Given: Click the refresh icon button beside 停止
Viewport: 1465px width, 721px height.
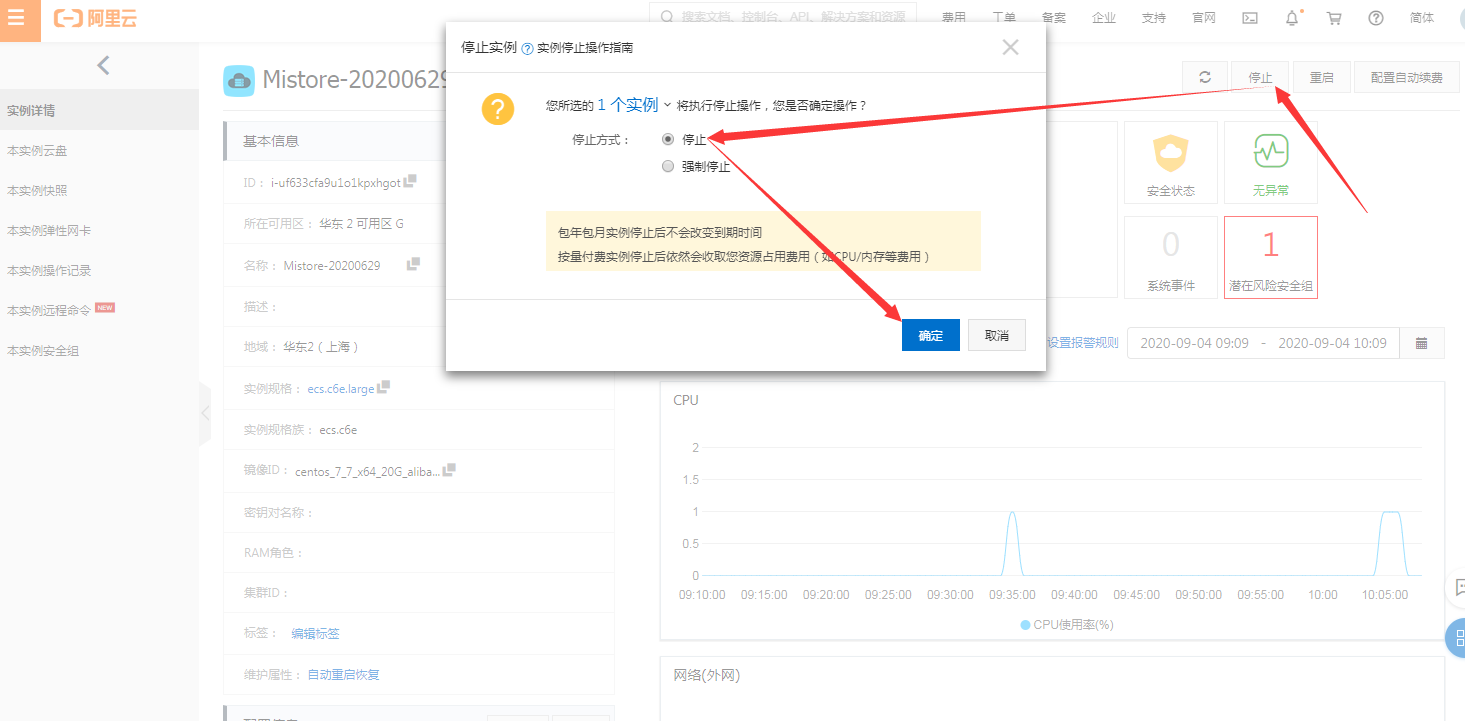Looking at the screenshot, I should [1205, 77].
